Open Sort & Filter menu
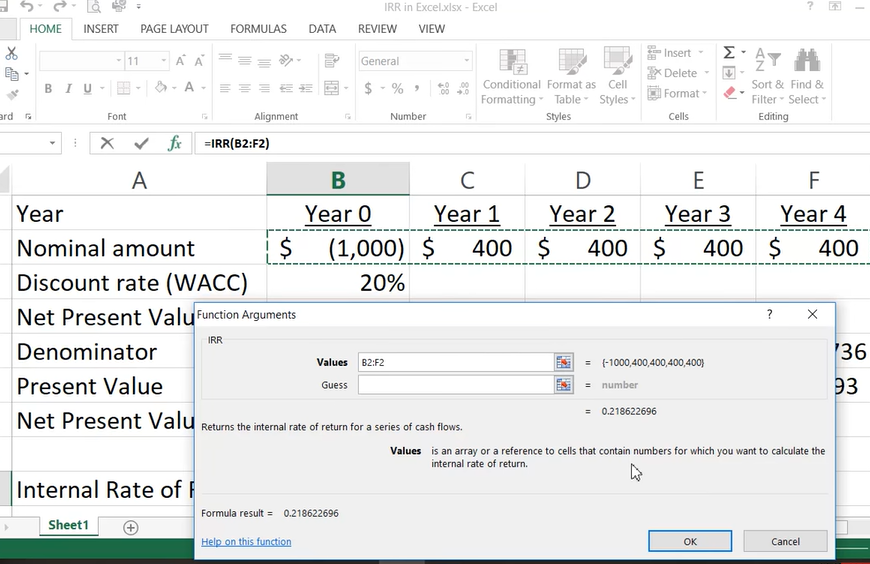This screenshot has width=870, height=564. coord(768,76)
